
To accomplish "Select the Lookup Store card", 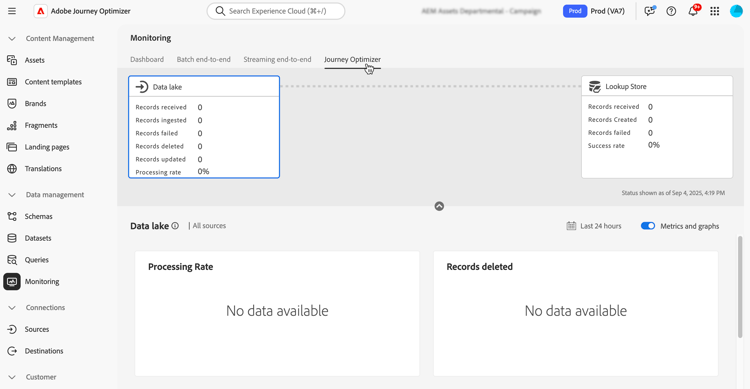I will click(x=657, y=127).
